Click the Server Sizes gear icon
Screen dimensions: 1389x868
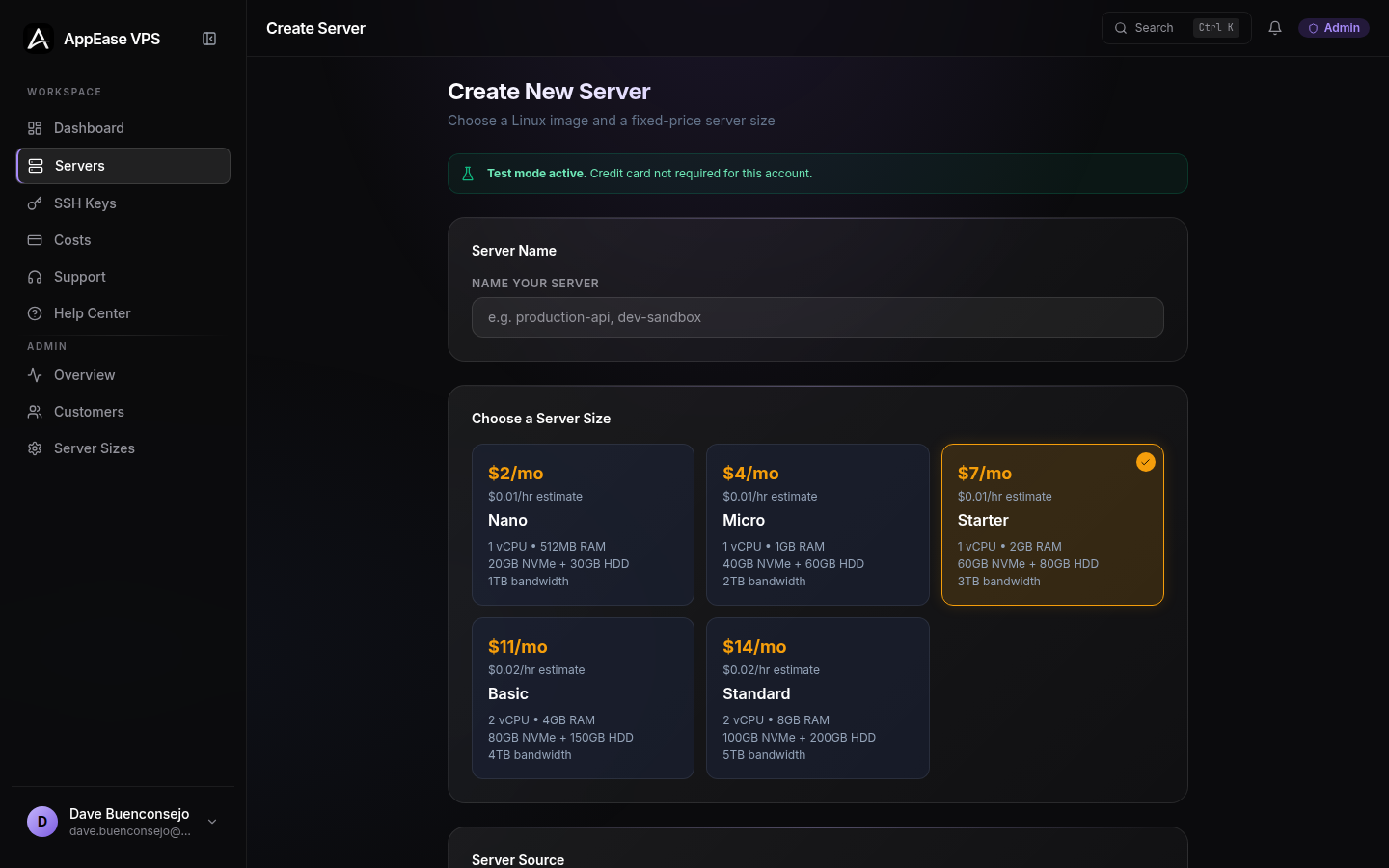pos(35,448)
